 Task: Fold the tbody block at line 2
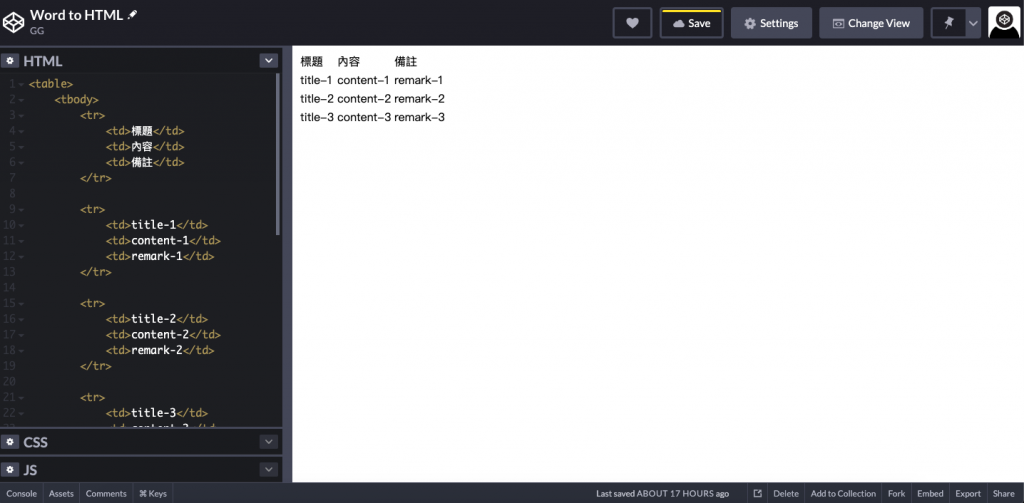[x=22, y=100]
